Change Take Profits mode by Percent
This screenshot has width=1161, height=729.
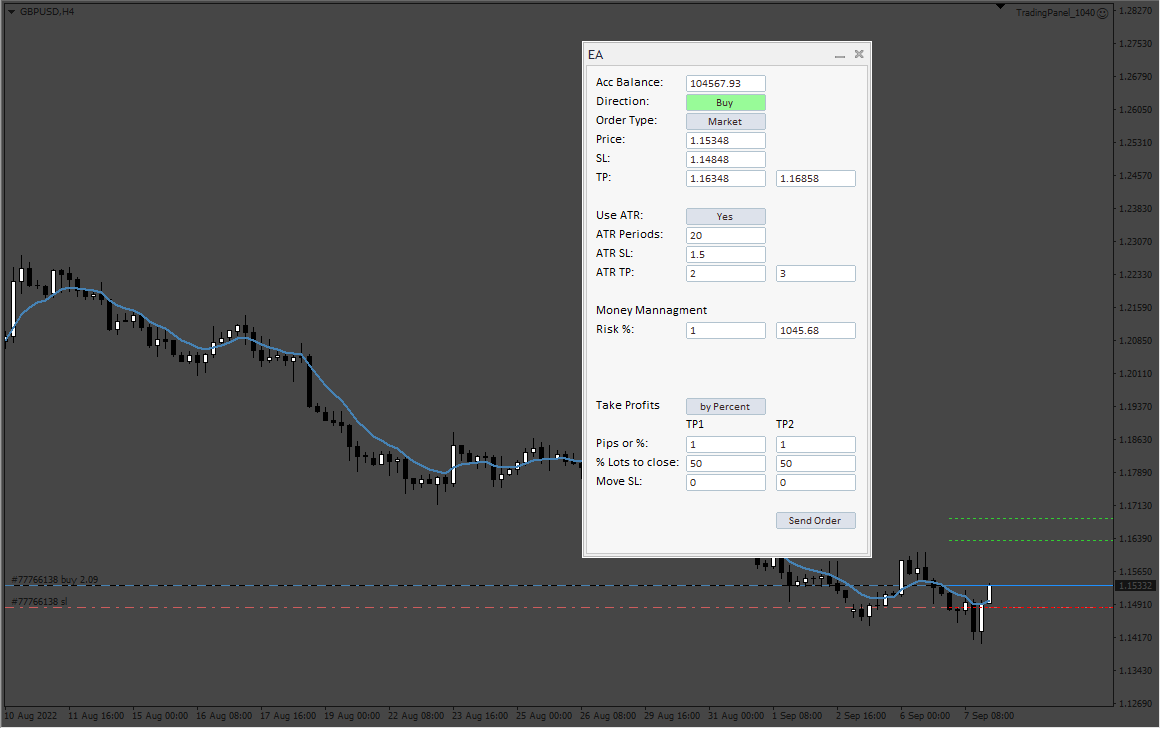click(x=726, y=407)
